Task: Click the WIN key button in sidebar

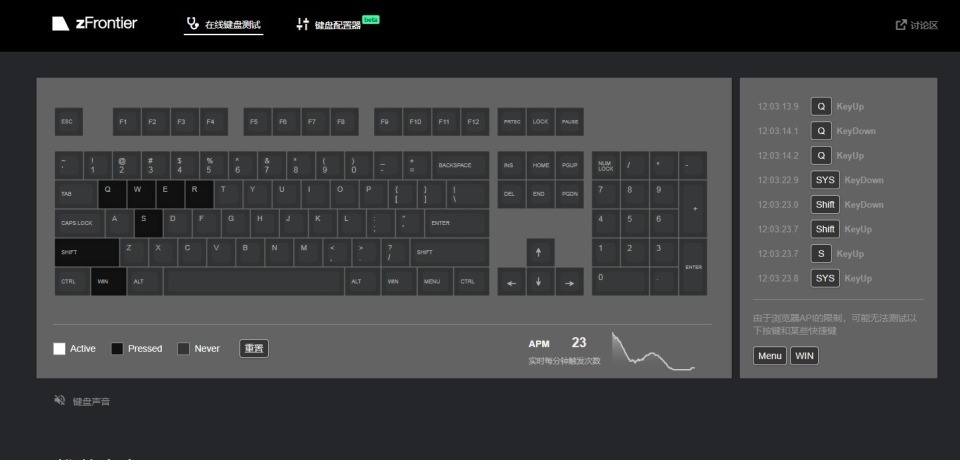Action: (804, 356)
